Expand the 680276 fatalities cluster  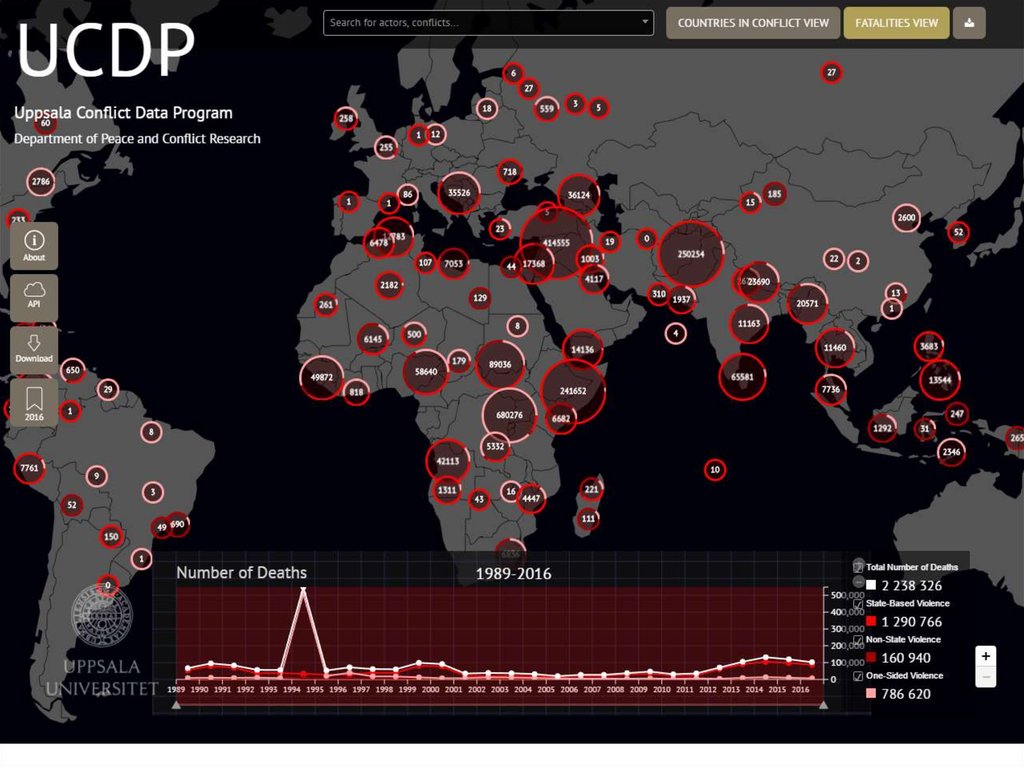(x=510, y=414)
